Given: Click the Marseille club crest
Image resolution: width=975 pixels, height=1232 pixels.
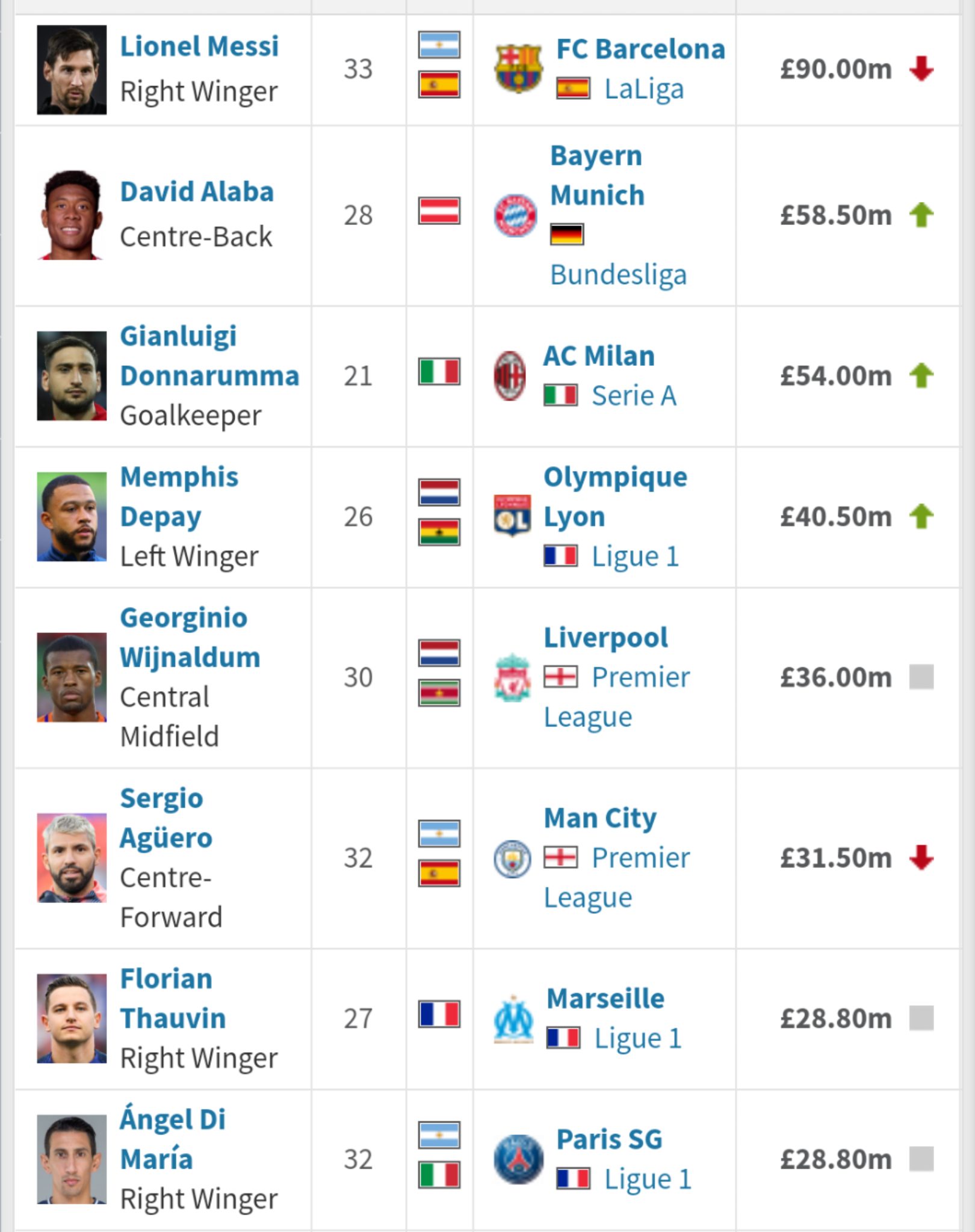Looking at the screenshot, I should pyautogui.click(x=513, y=1018).
